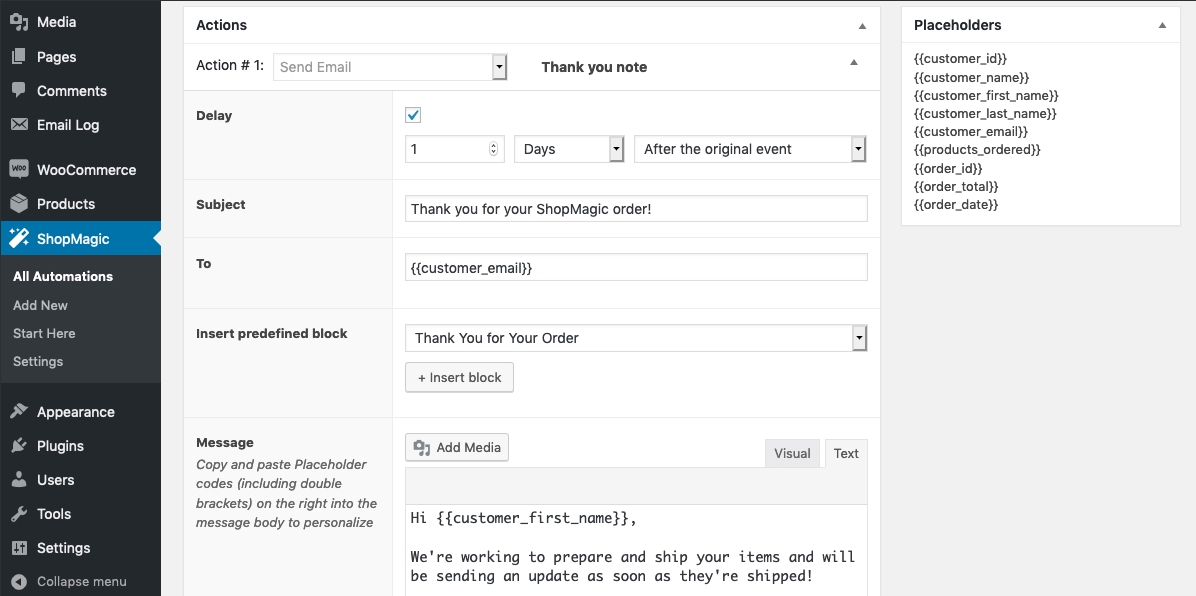Collapse the Placeholders panel

tap(1162, 25)
